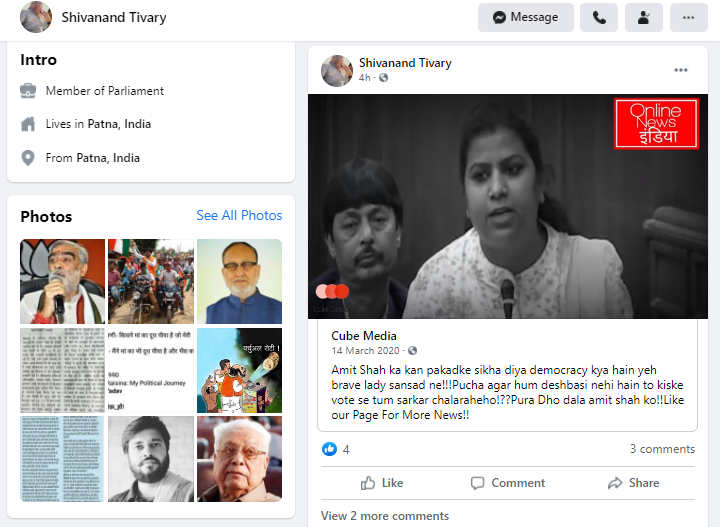Open the motorcycle rally photo thumbnail
The image size is (720, 527).
151,281
